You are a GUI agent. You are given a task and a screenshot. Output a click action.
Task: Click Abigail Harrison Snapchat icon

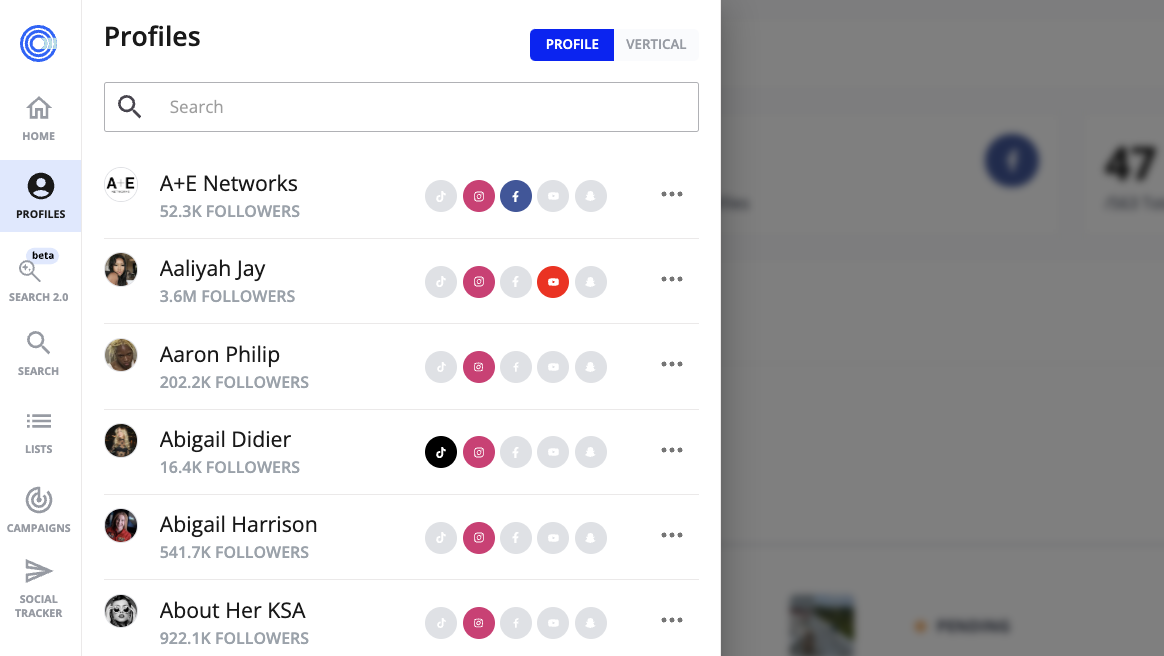coord(591,538)
